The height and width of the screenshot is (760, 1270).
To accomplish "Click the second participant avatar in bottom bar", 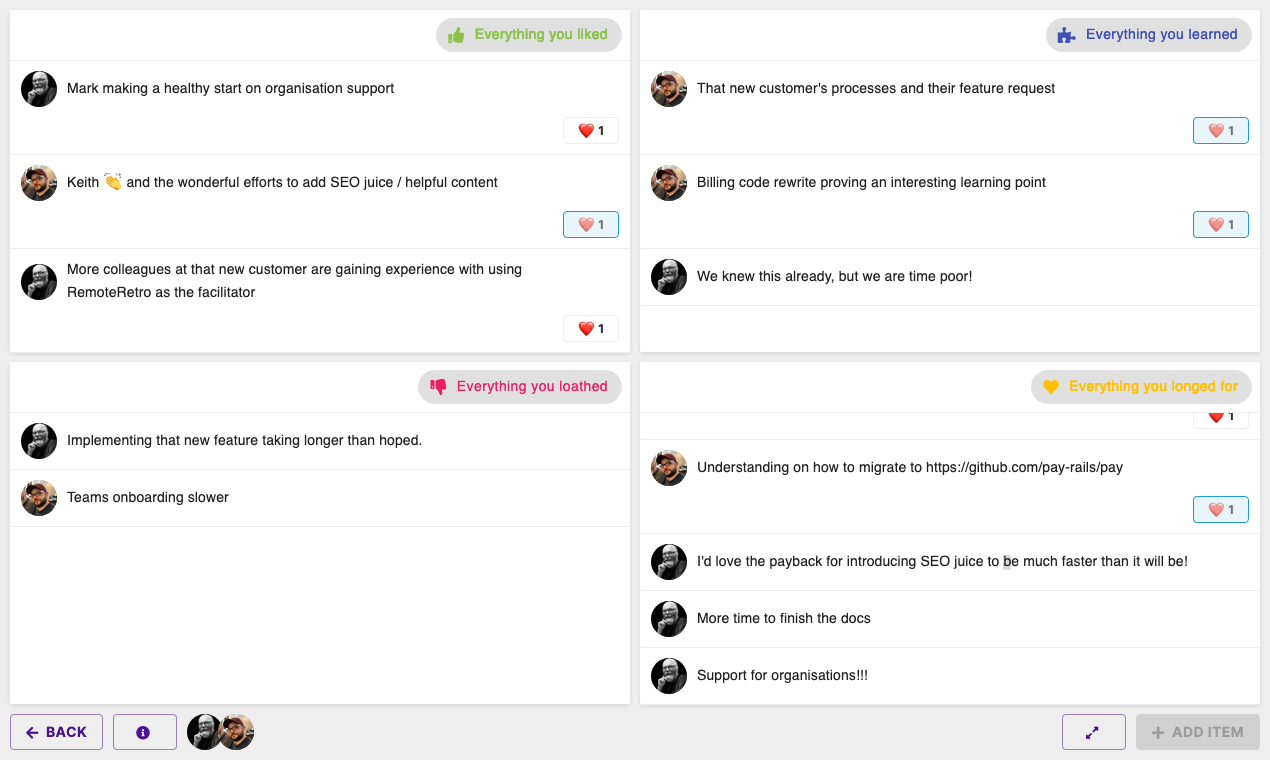I will [x=238, y=732].
